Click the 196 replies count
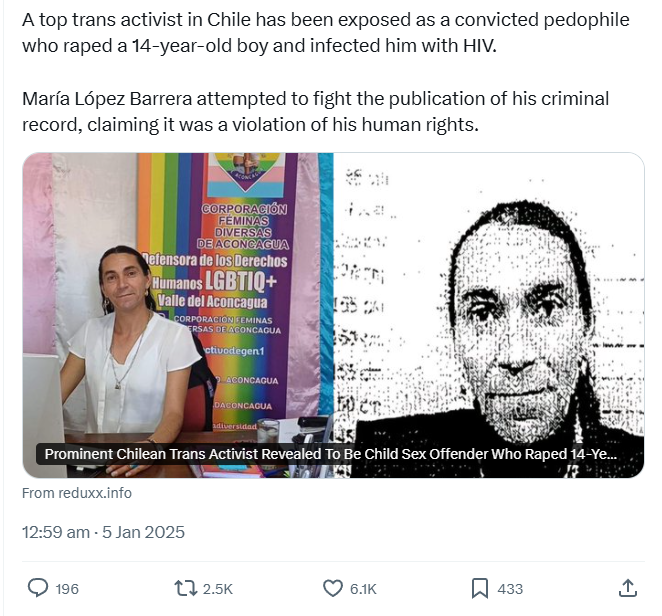The height and width of the screenshot is (616, 662). (x=67, y=589)
